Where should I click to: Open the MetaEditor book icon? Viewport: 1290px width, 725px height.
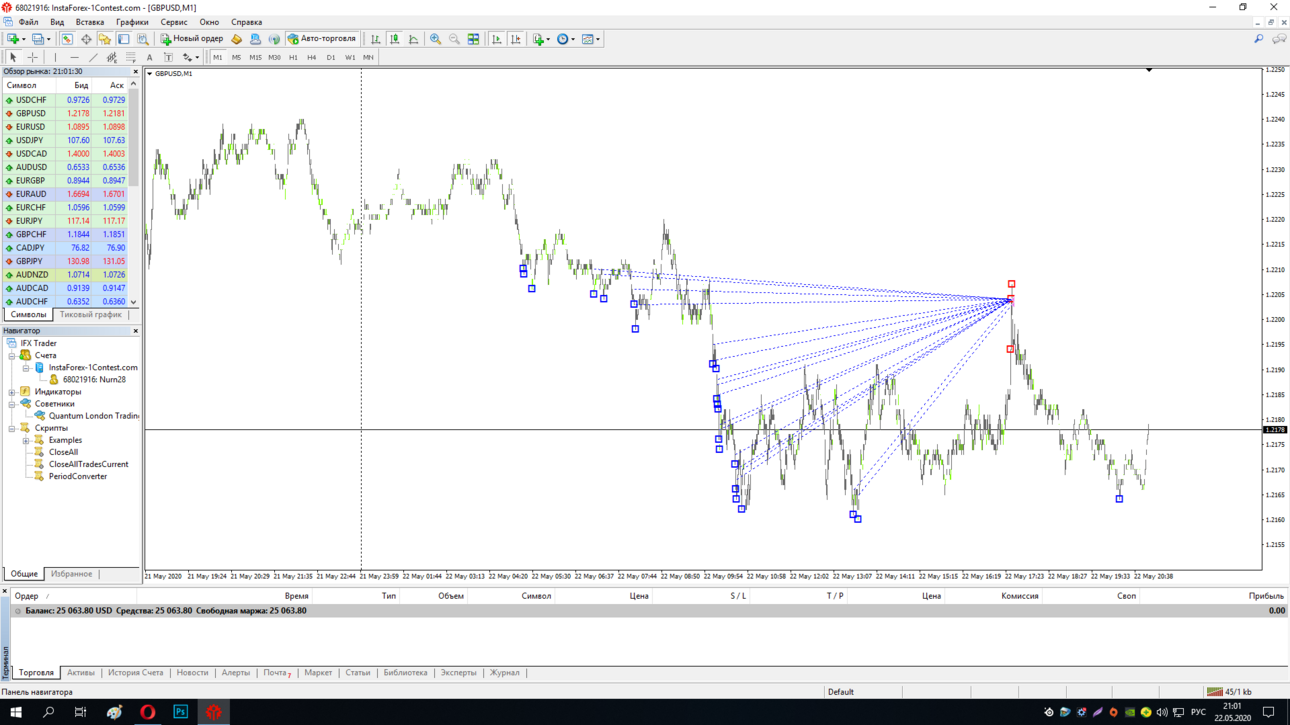click(x=236, y=39)
